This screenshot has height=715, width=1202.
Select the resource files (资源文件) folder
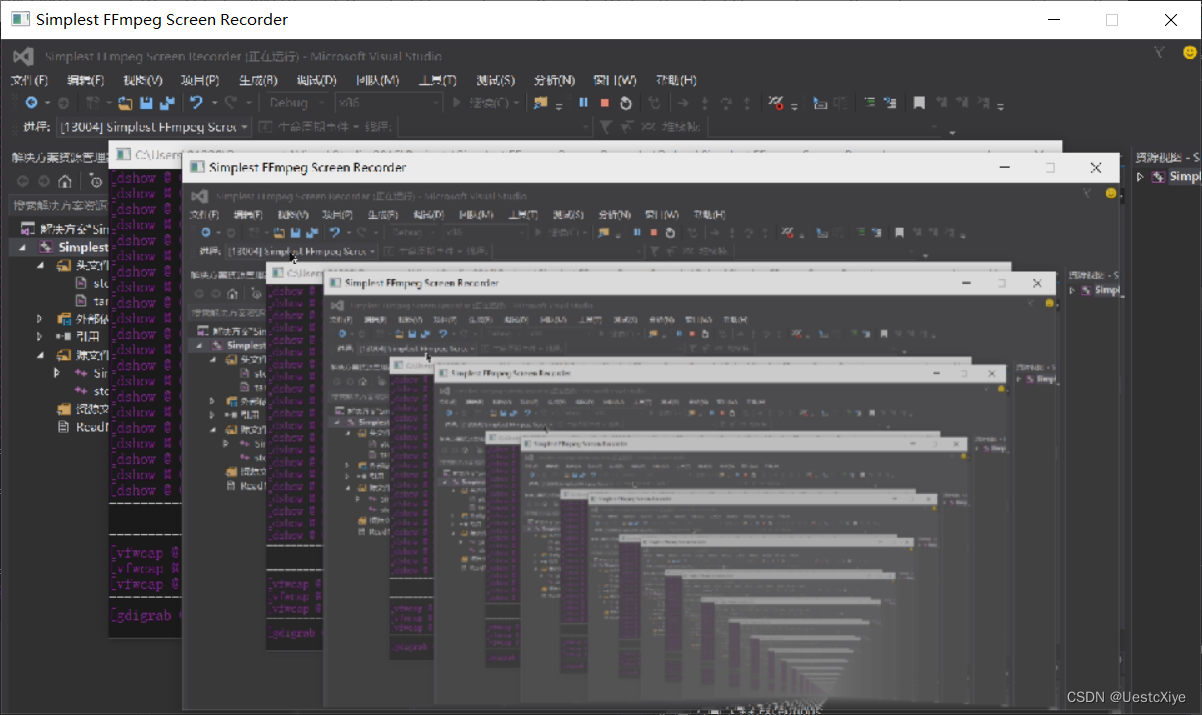pyautogui.click(x=84, y=409)
